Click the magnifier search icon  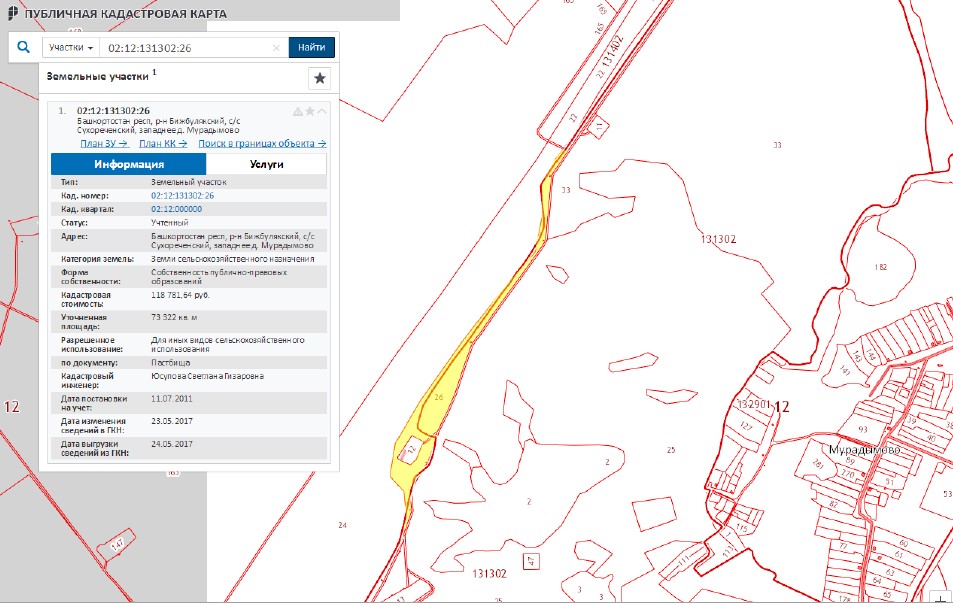pos(24,47)
